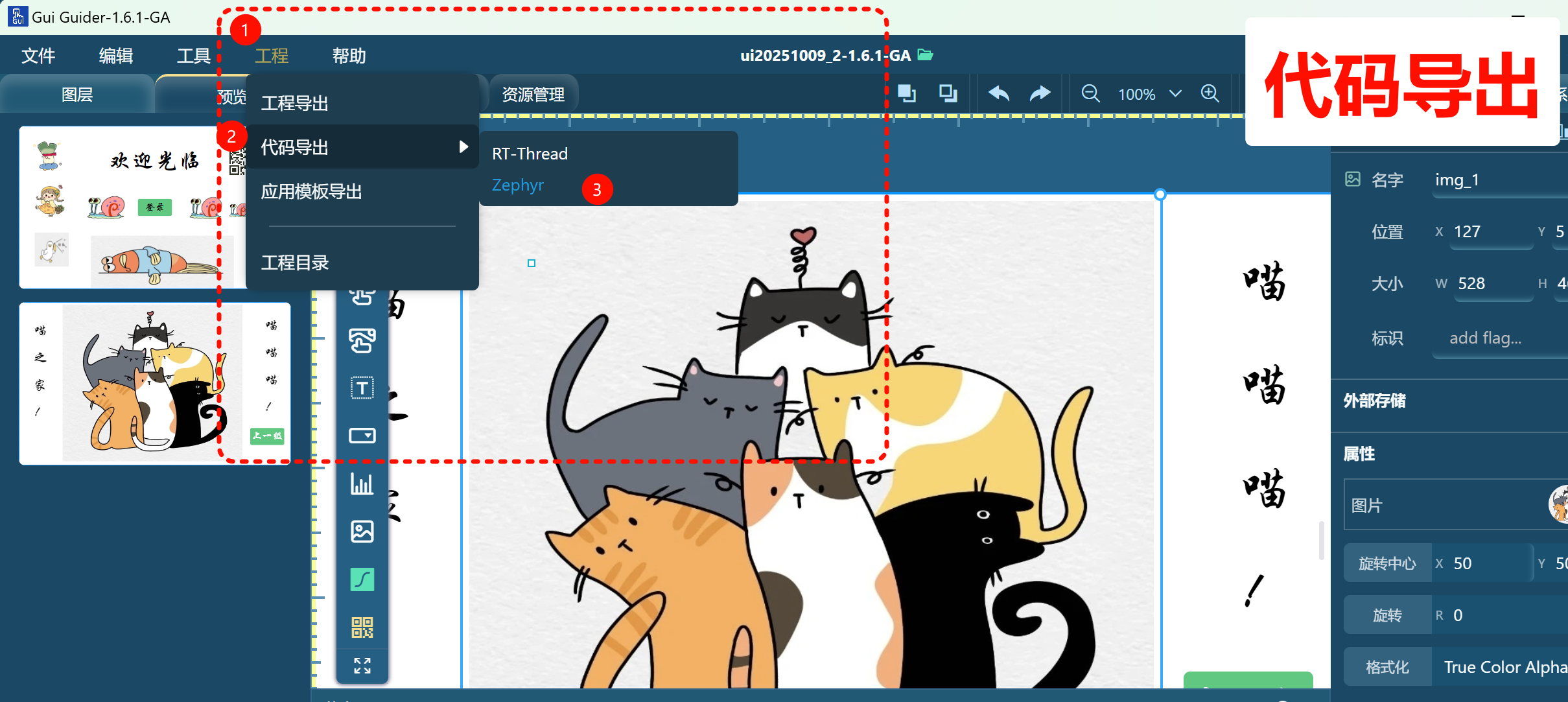This screenshot has width=1568, height=702.
Task: Switch to the 资源管理 tab
Action: click(x=533, y=95)
